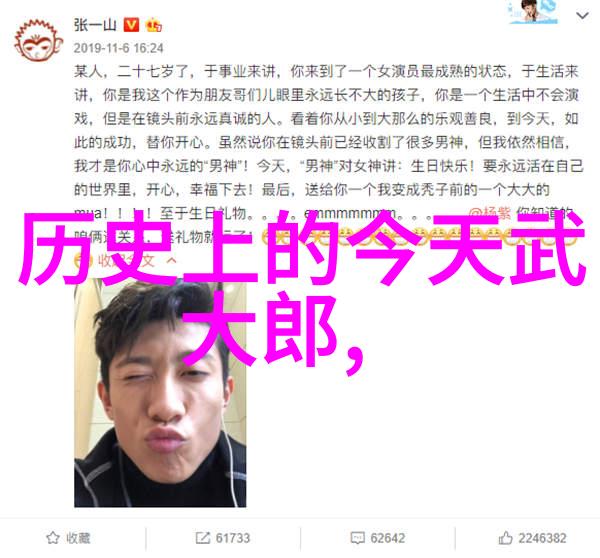This screenshot has height=558, width=600.
Task: Click the repost share icon
Action: click(x=202, y=538)
